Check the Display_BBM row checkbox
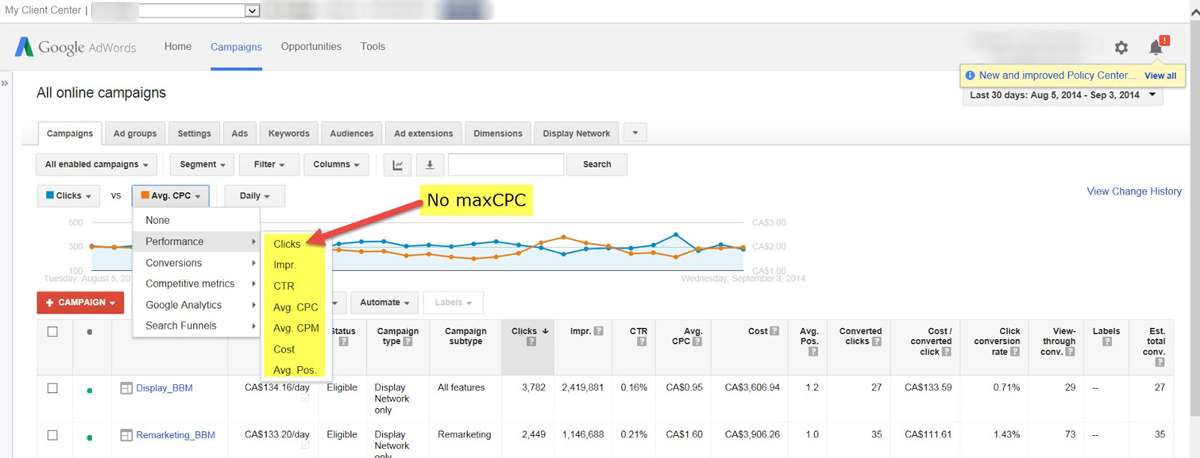Image resolution: width=1200 pixels, height=458 pixels. coord(53,388)
